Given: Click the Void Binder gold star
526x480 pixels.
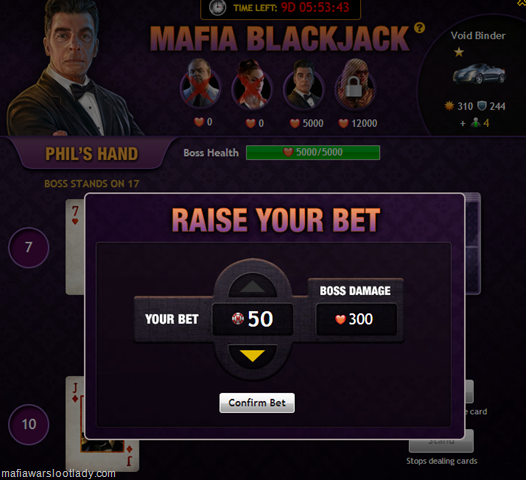Looking at the screenshot, I should [459, 52].
